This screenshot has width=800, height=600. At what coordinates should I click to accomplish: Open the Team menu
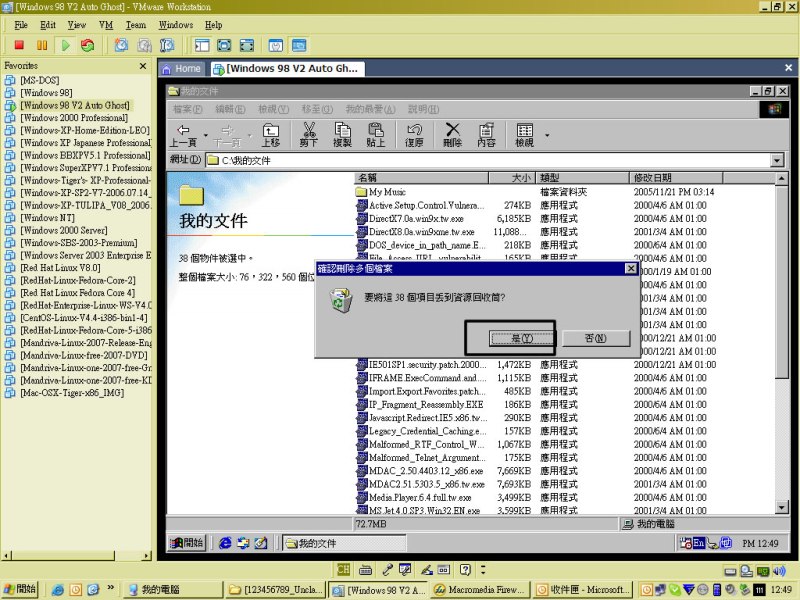click(136, 25)
